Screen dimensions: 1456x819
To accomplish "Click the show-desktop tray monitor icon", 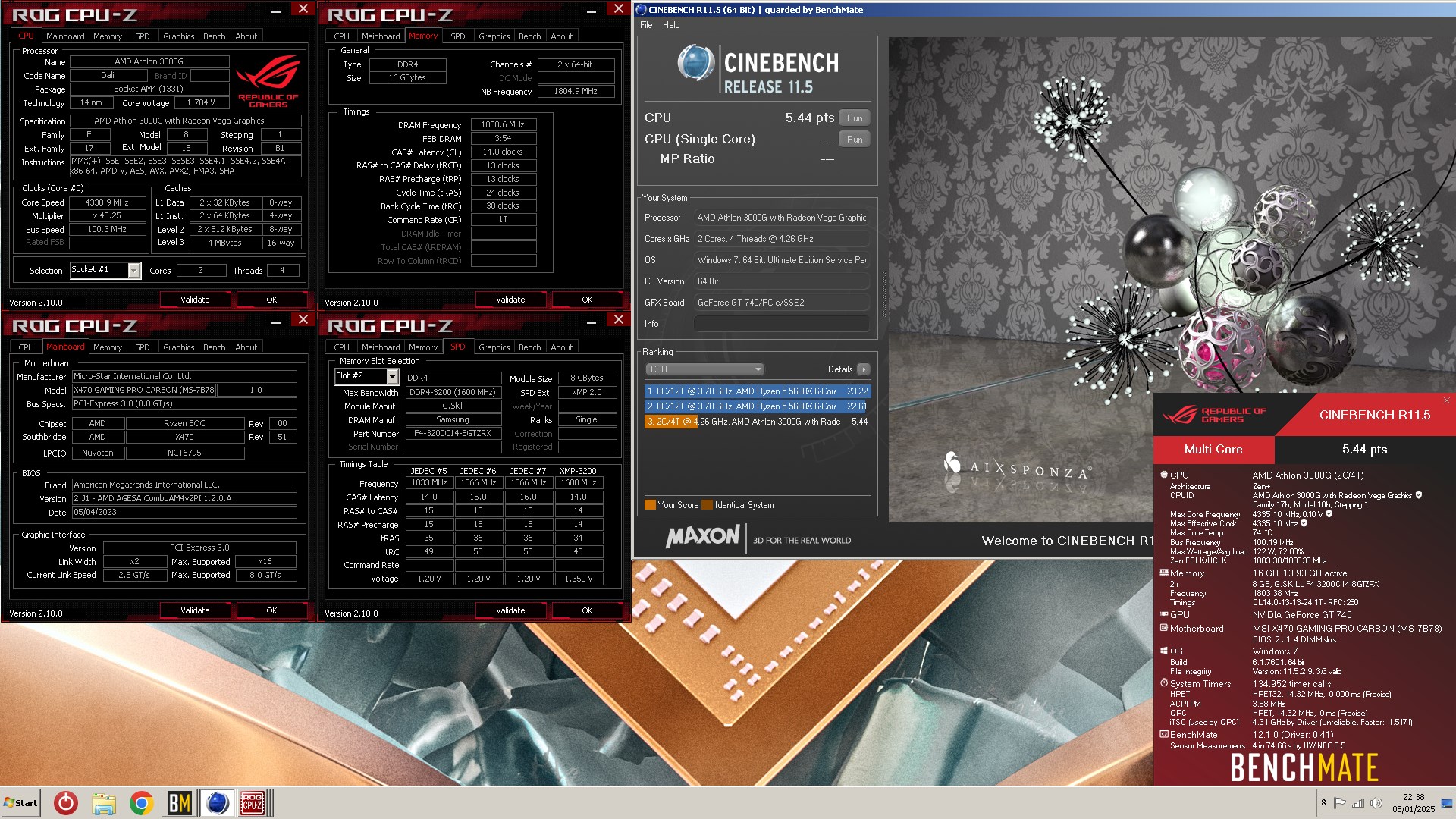I will coord(1446,803).
